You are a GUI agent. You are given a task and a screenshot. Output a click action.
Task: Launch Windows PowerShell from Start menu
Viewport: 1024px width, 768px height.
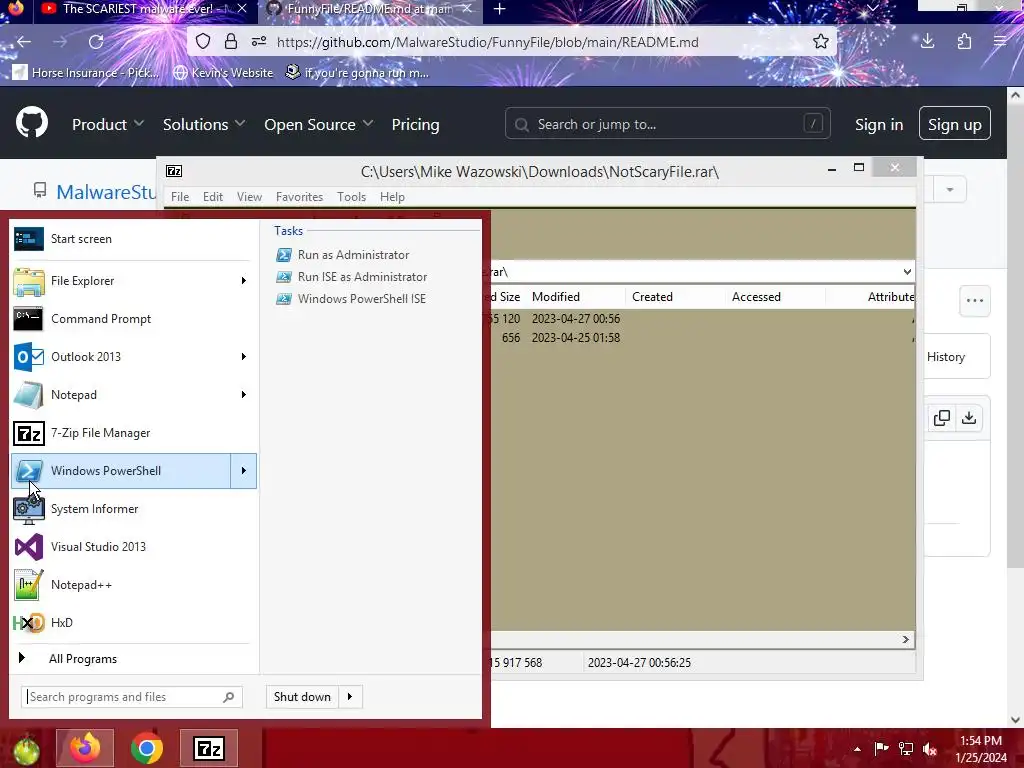point(121,471)
